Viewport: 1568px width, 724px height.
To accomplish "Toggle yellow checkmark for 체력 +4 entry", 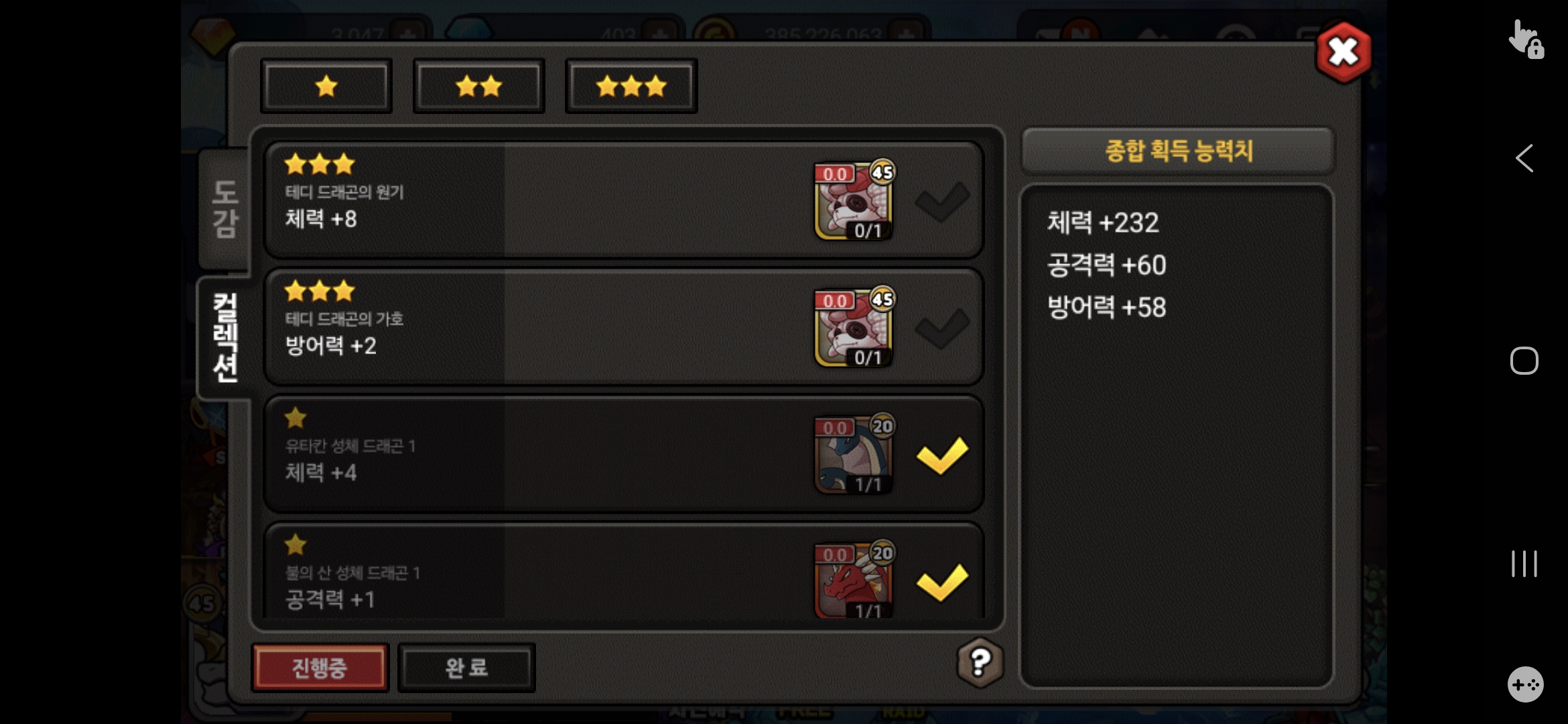I will coord(942,455).
